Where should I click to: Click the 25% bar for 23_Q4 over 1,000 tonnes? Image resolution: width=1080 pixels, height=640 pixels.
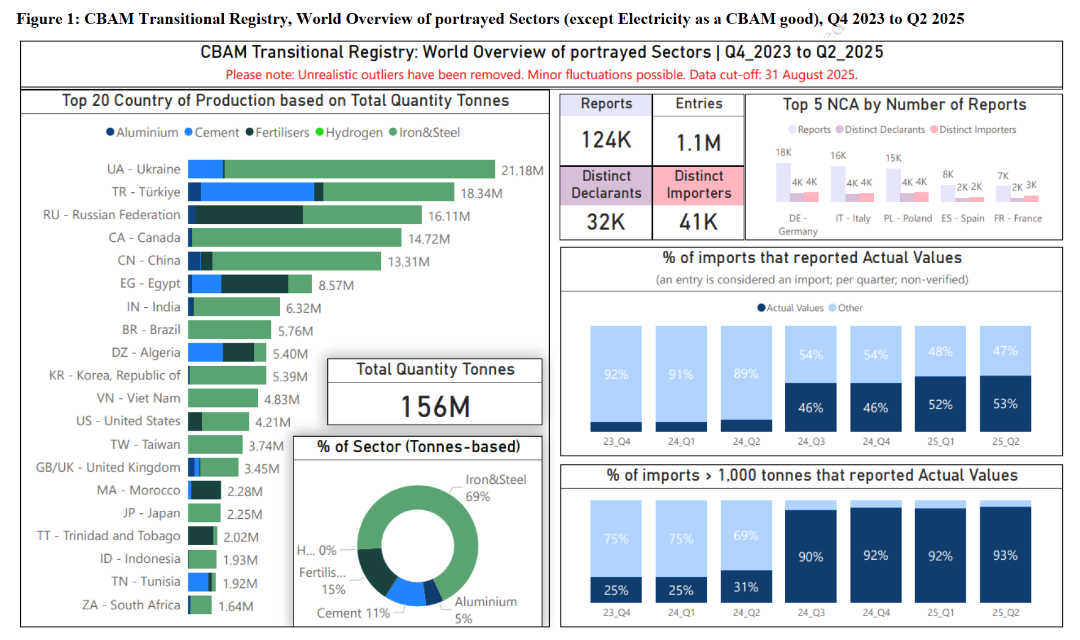(x=616, y=591)
